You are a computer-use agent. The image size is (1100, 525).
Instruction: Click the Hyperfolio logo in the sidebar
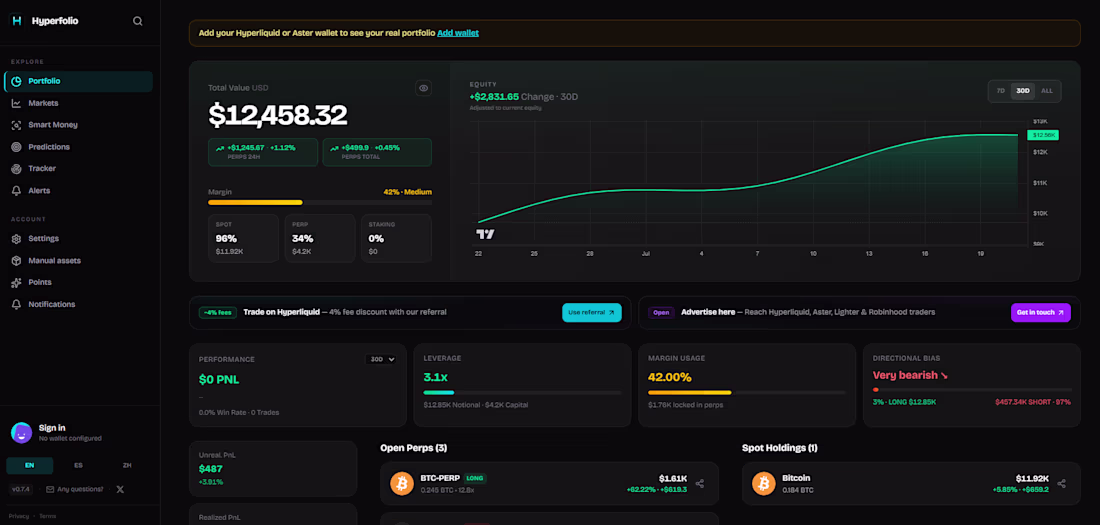[x=16, y=21]
